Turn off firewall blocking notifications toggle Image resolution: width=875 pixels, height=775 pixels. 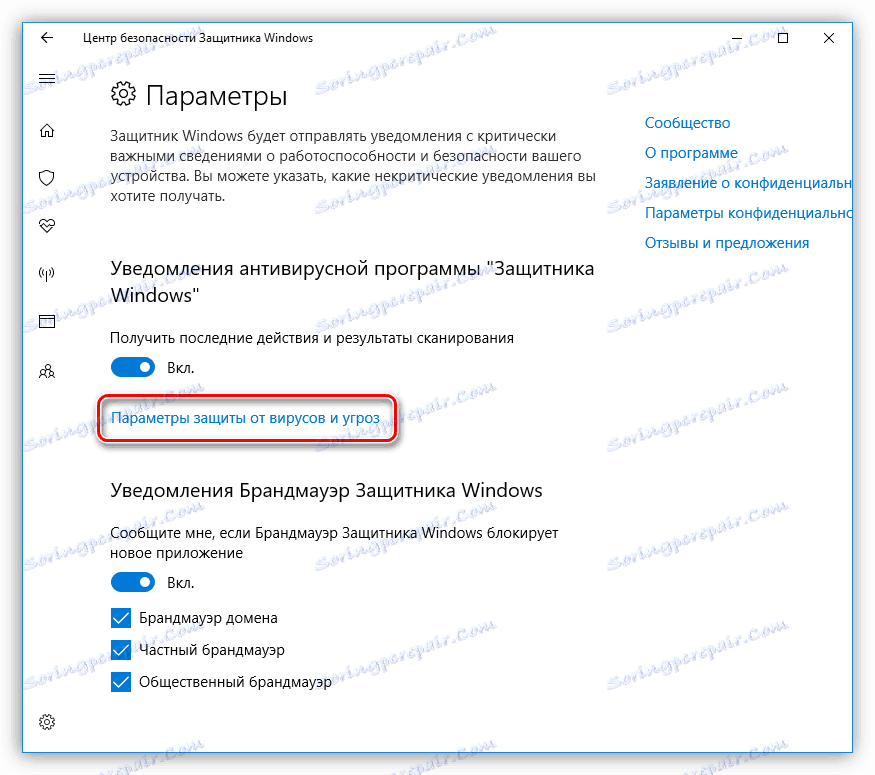pos(133,582)
